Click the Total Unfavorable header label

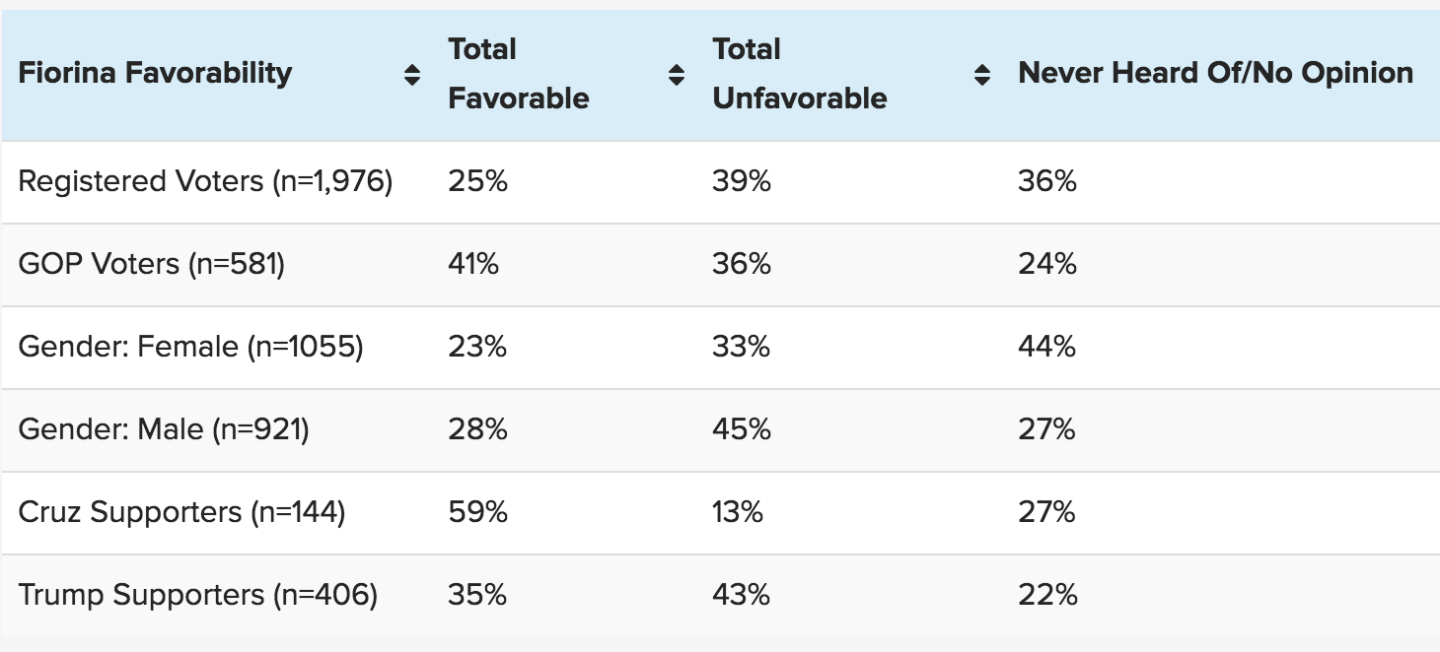coord(799,73)
